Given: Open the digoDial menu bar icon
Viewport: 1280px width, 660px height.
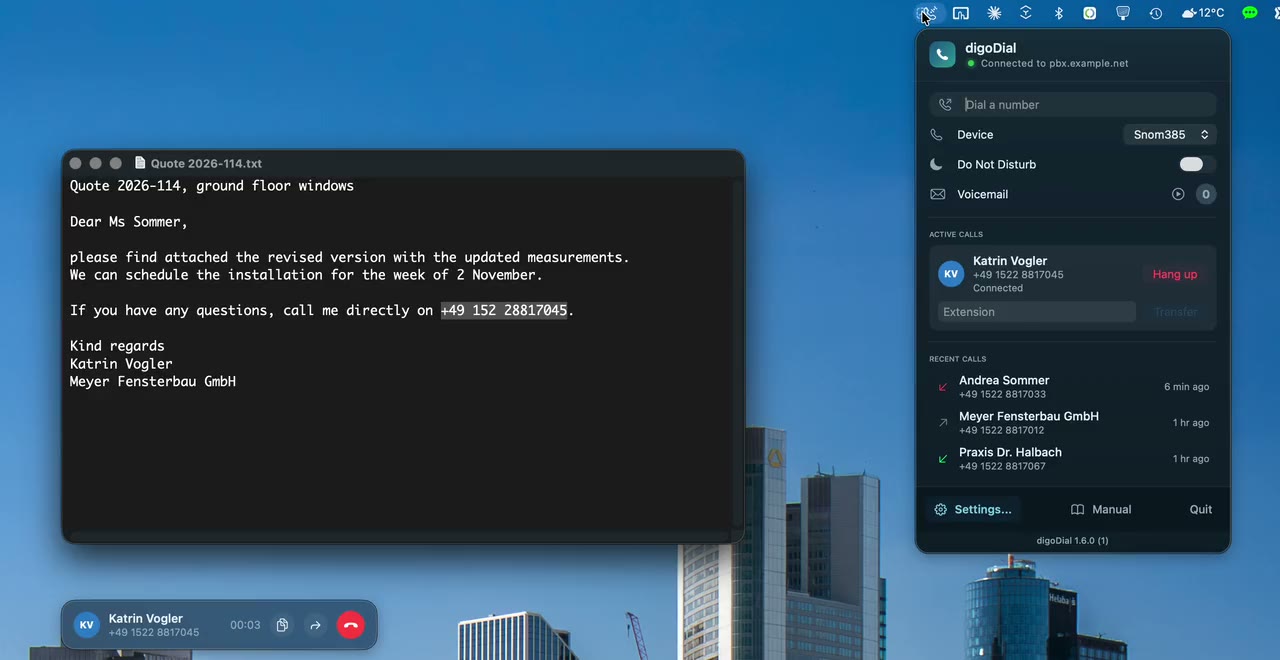Looking at the screenshot, I should [927, 13].
